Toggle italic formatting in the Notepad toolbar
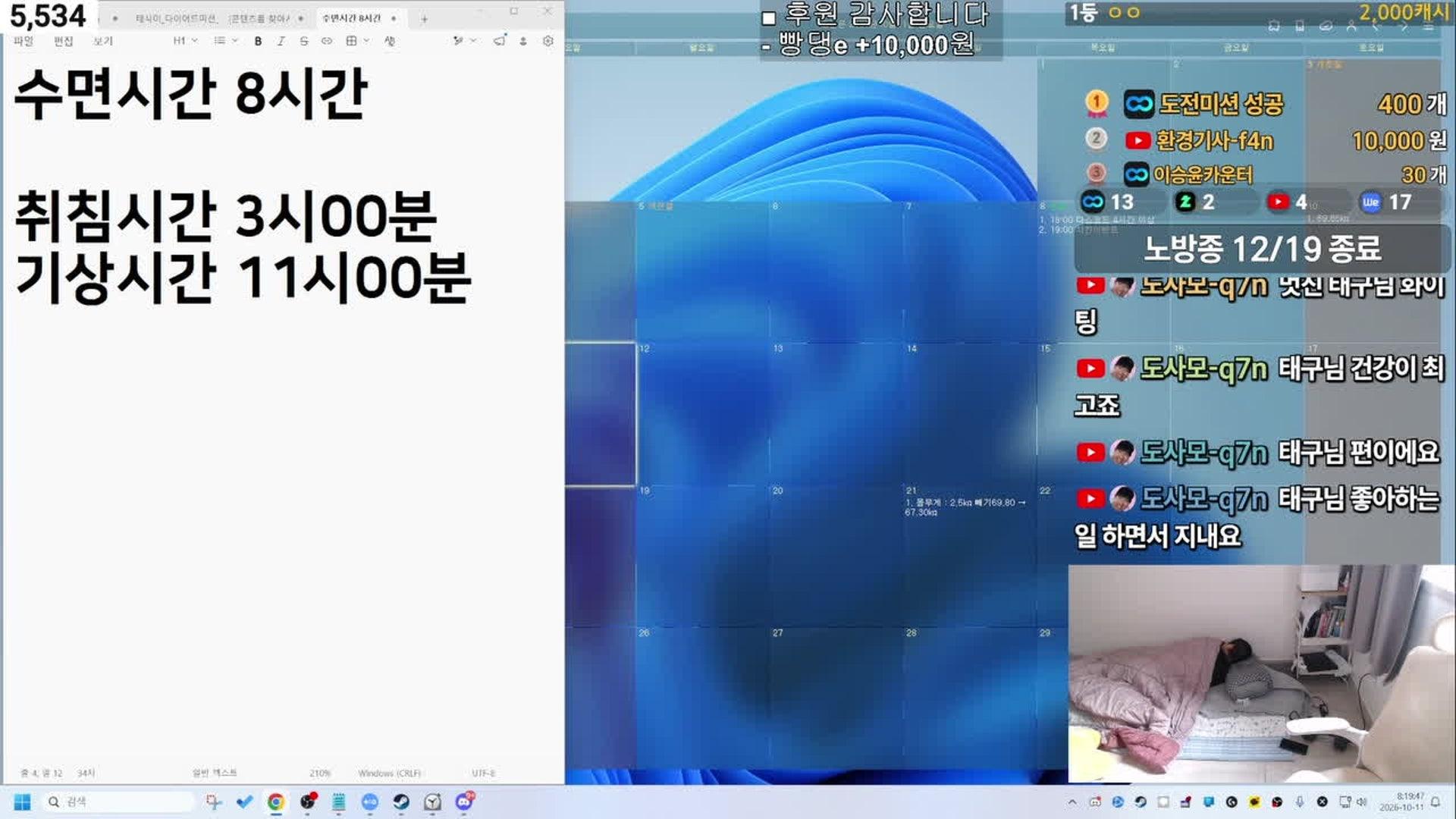 [281, 41]
